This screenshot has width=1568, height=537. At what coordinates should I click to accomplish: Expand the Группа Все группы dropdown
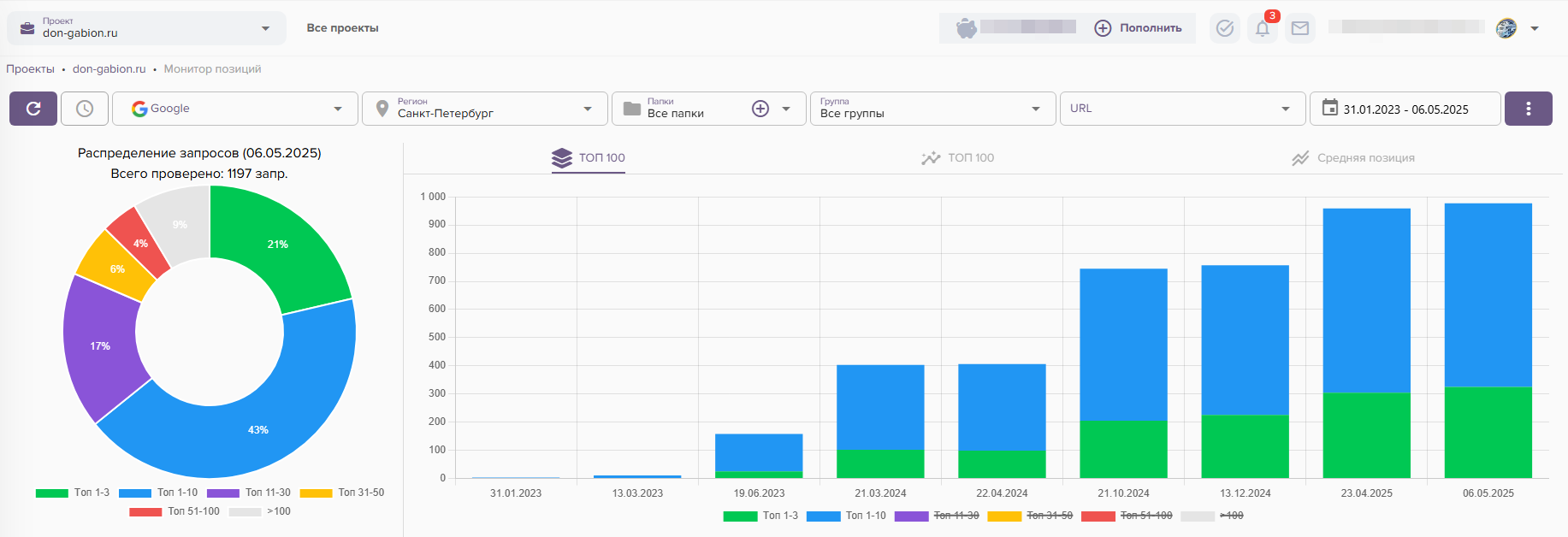click(x=932, y=109)
